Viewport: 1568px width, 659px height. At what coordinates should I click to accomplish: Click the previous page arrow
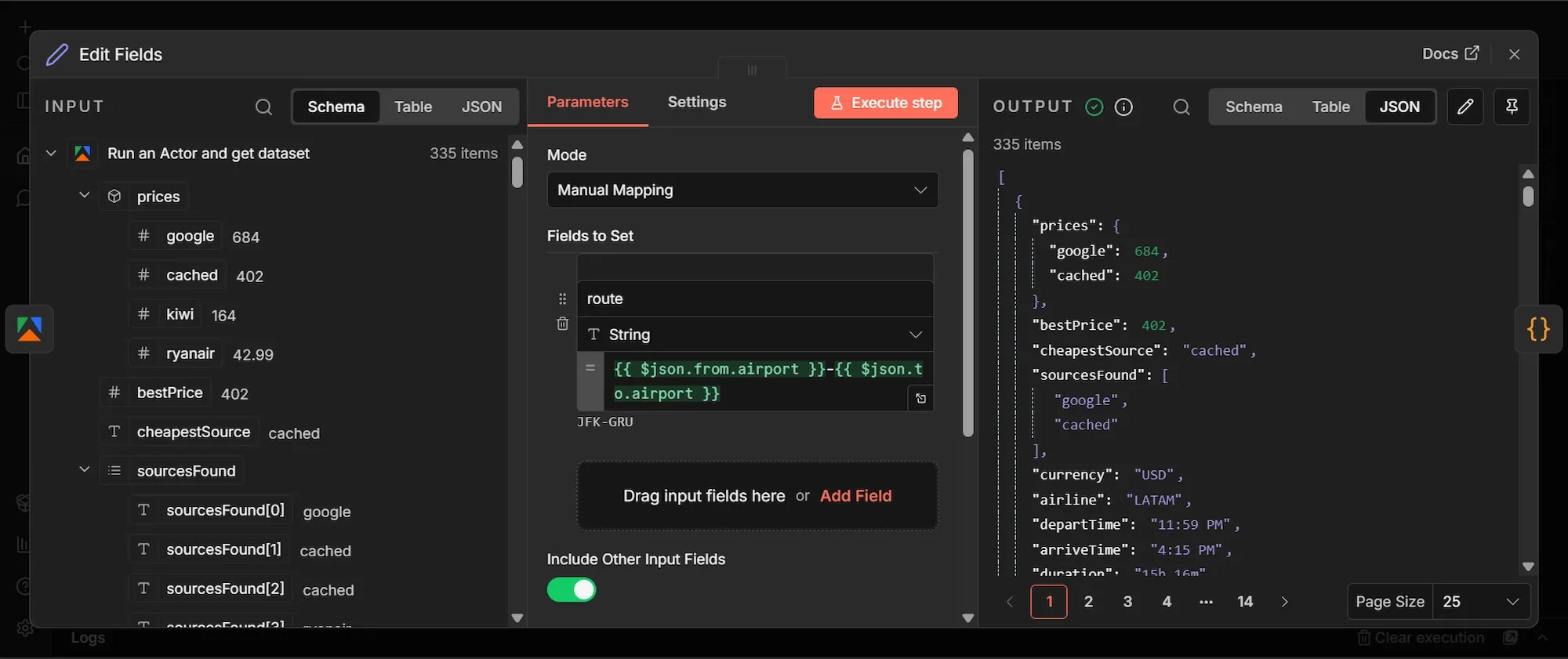coord(1010,602)
